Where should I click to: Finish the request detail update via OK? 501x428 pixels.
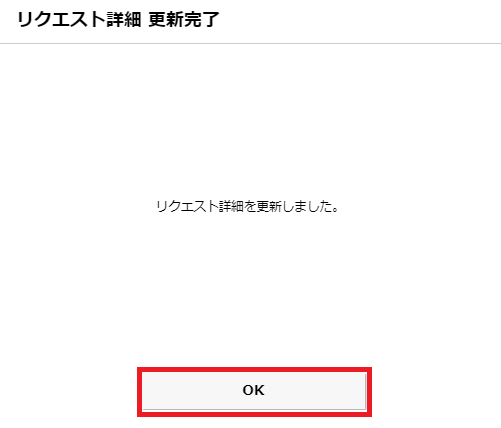point(254,391)
